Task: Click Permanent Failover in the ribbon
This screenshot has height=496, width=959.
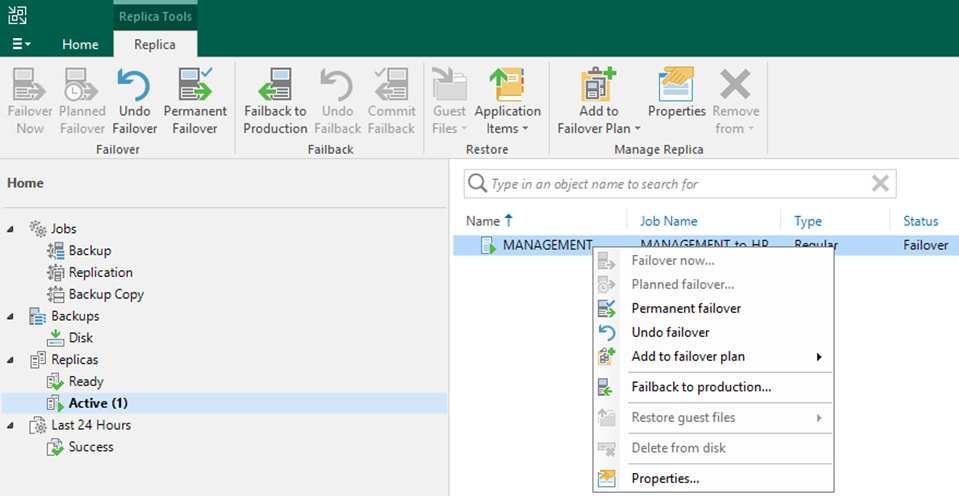Action: [195, 102]
